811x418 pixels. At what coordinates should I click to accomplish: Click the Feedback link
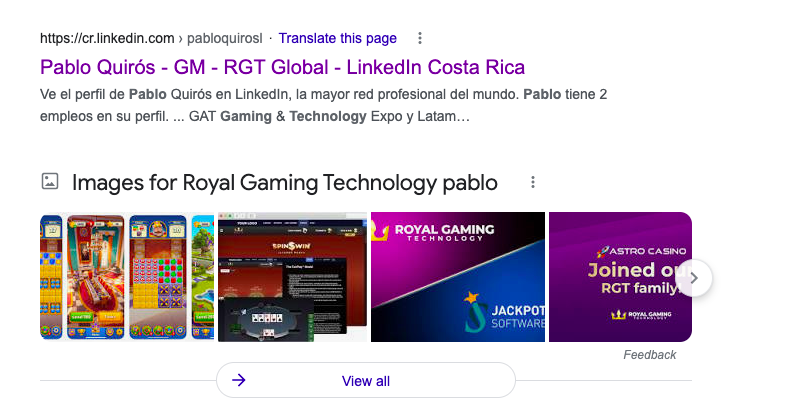point(650,355)
